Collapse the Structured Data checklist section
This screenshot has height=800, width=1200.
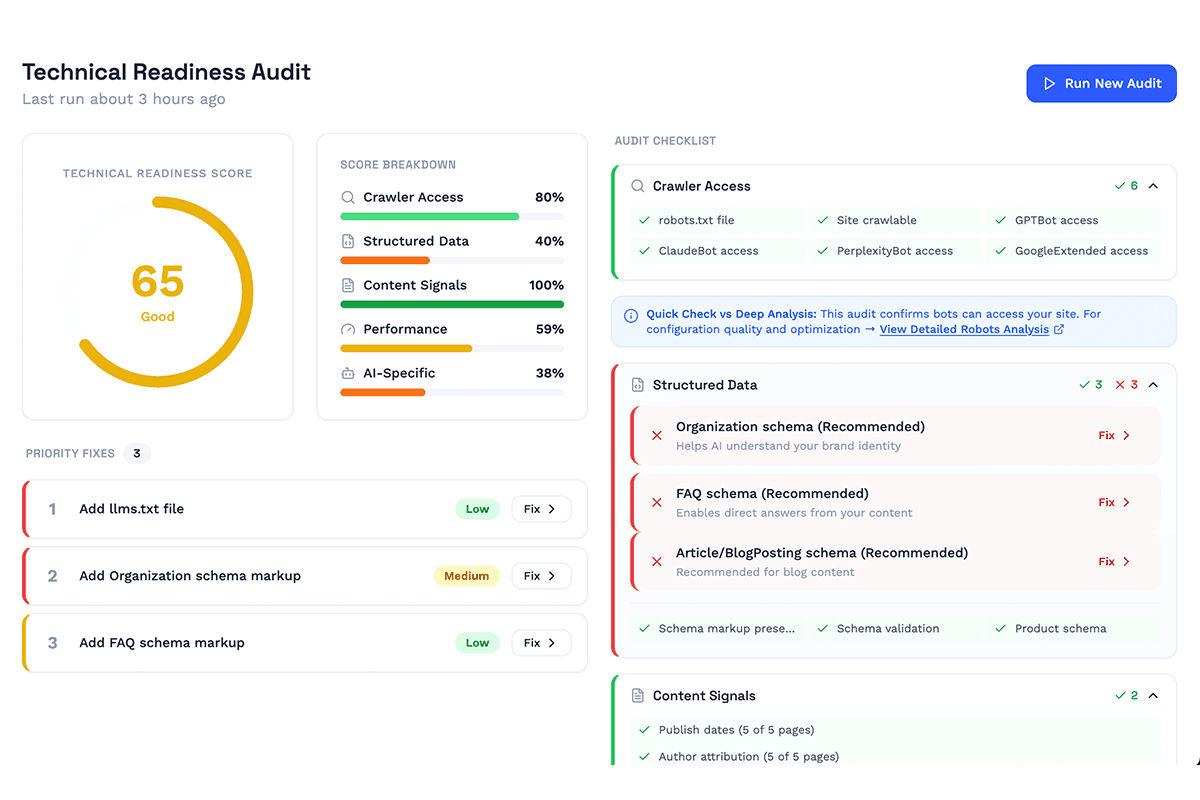(x=1154, y=384)
